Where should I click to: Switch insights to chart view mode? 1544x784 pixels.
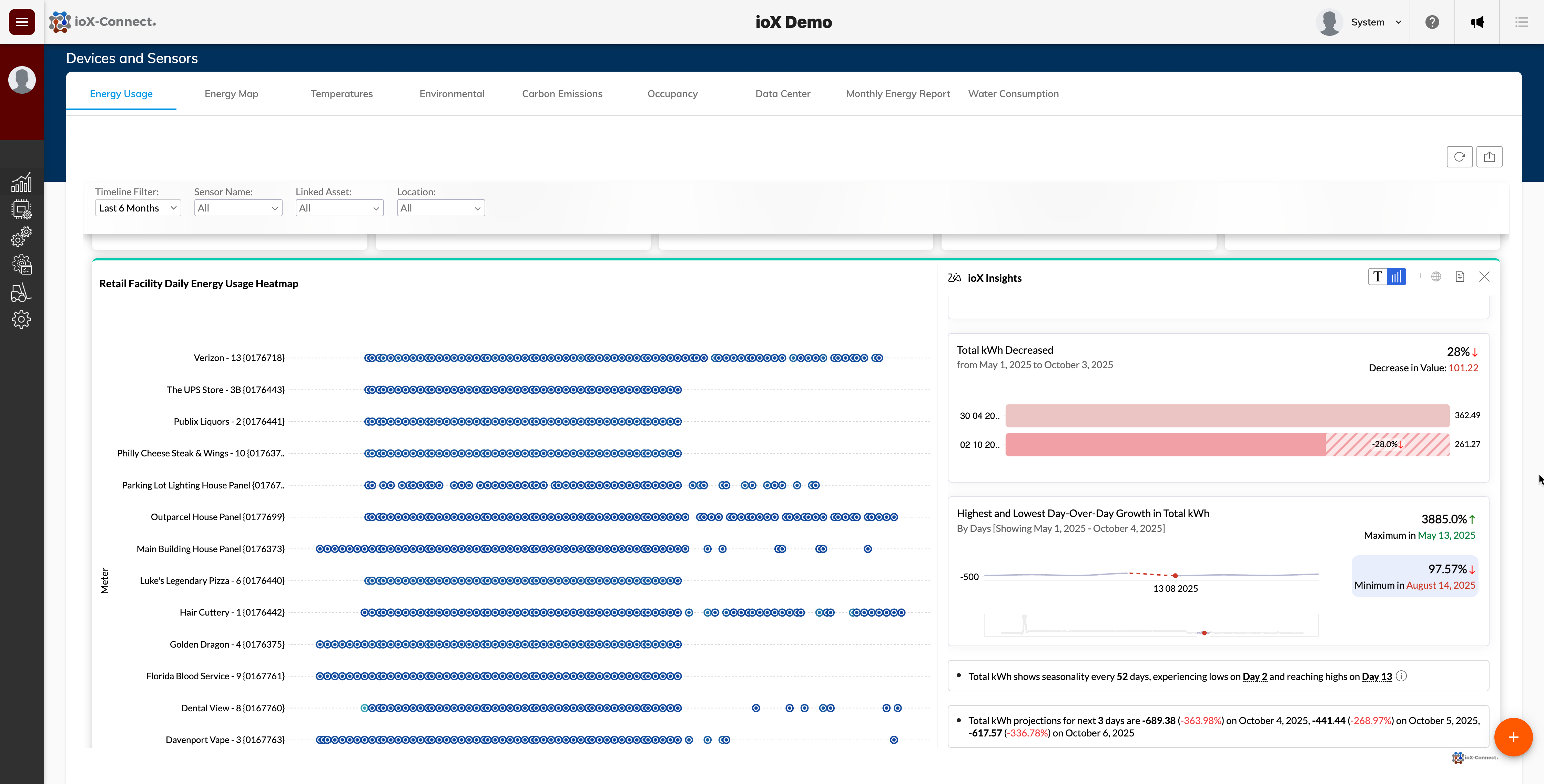1396,277
